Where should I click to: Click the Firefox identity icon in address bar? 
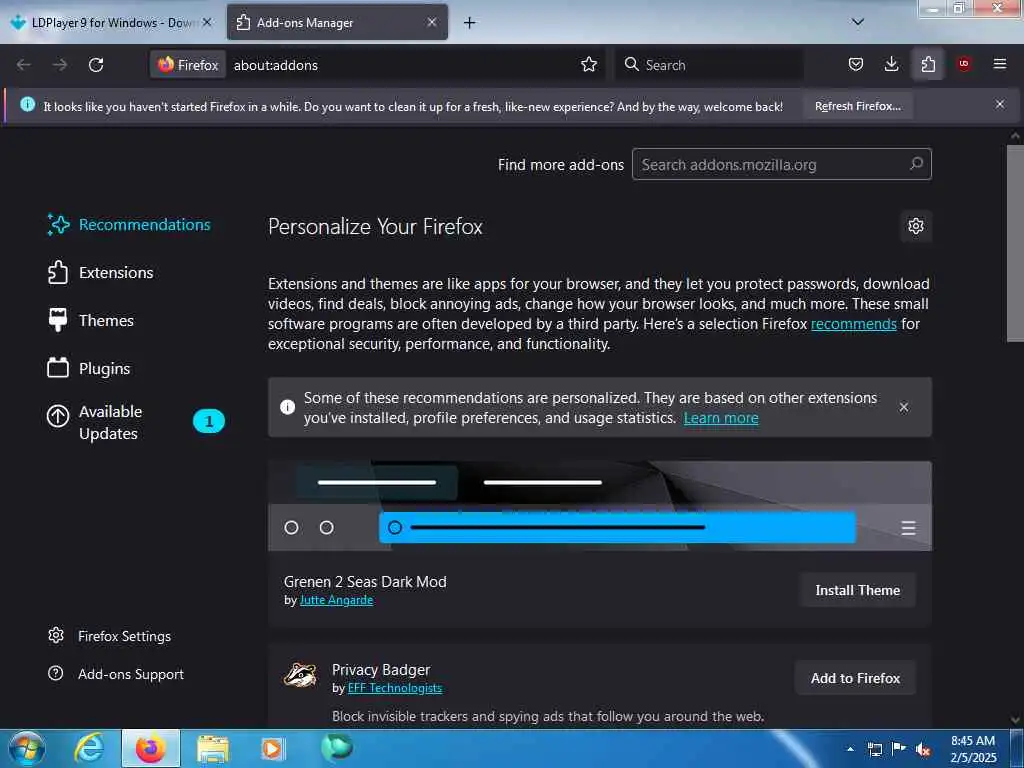pyautogui.click(x=188, y=65)
